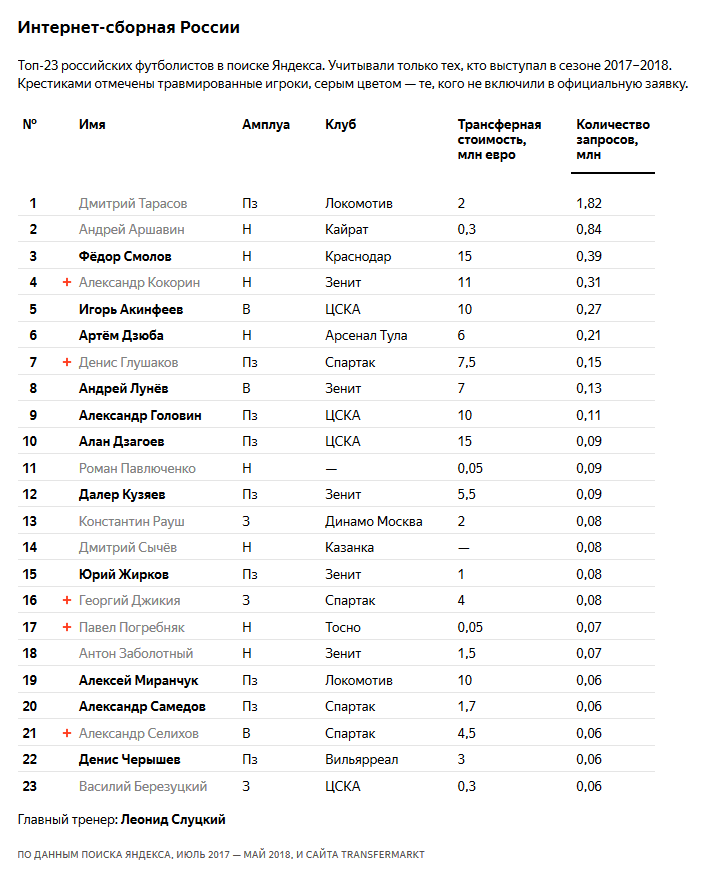Viewport: 714px width, 873px height.
Task: Sort by Количество запросов column header
Action: (612, 140)
